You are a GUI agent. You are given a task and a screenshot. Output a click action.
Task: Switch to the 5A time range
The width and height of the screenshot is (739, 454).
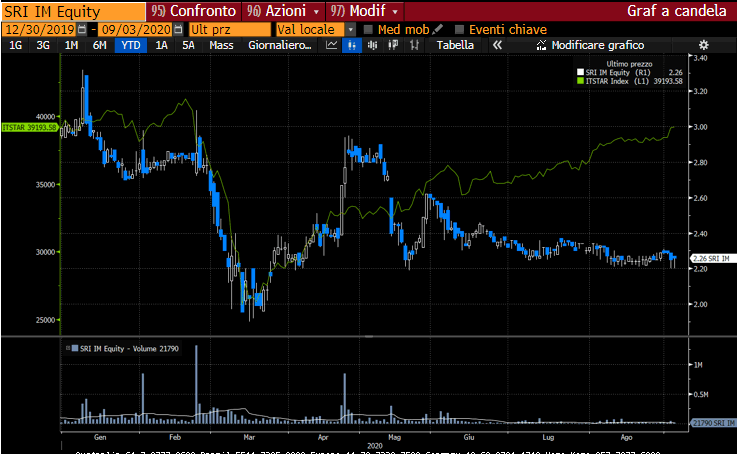[x=188, y=45]
